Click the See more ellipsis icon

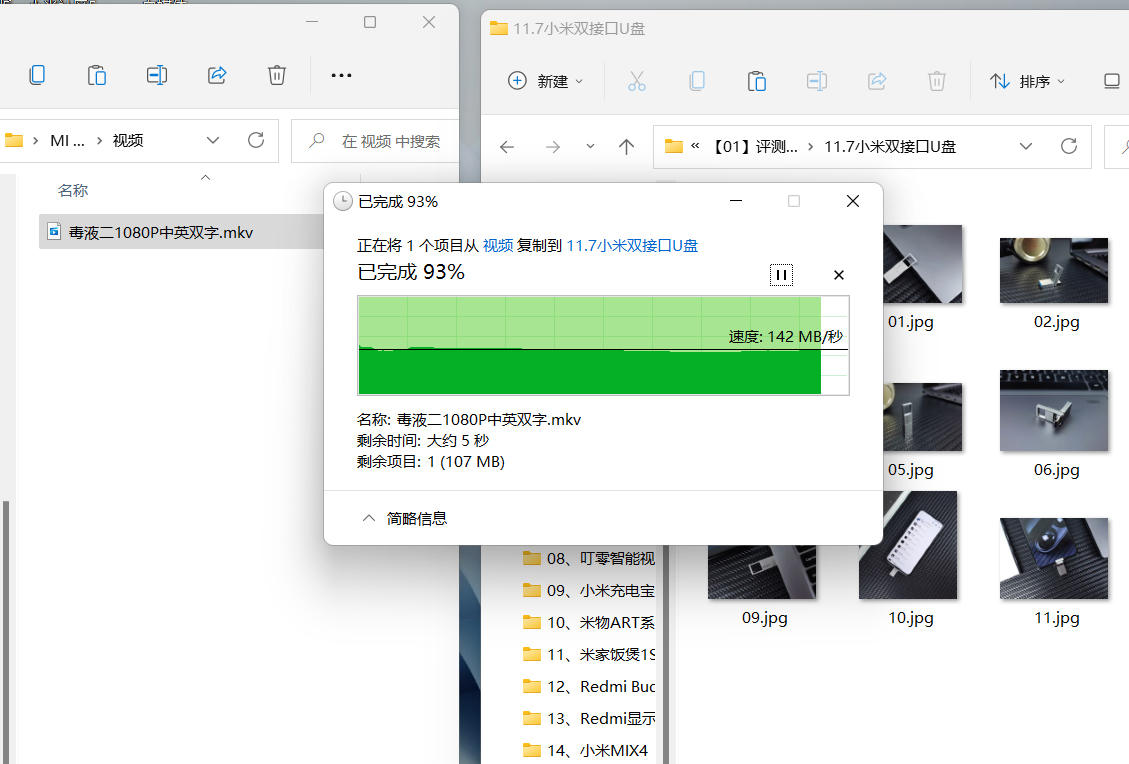point(340,74)
